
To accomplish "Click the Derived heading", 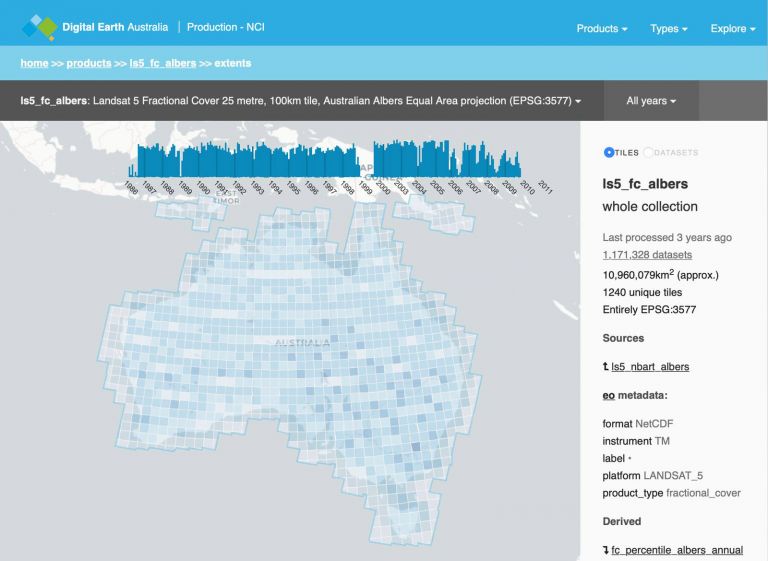I will pos(622,521).
